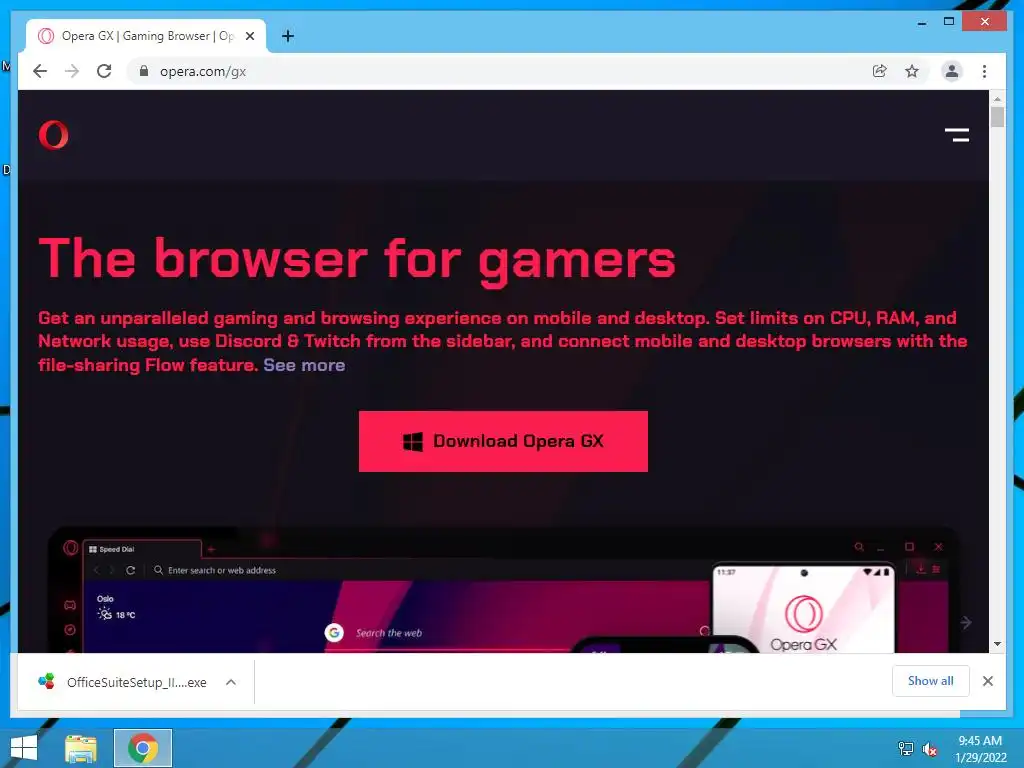Viewport: 1024px width, 768px height.
Task: Open the Windows Start menu
Action: click(24, 748)
